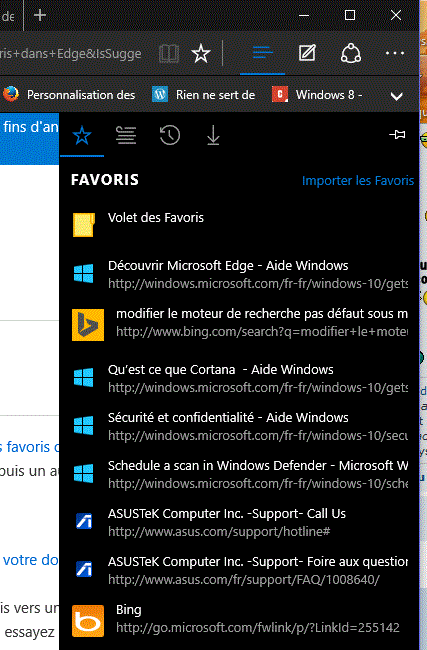Open 'Qu'est ce que Cortana' favorite

[x=239, y=378]
